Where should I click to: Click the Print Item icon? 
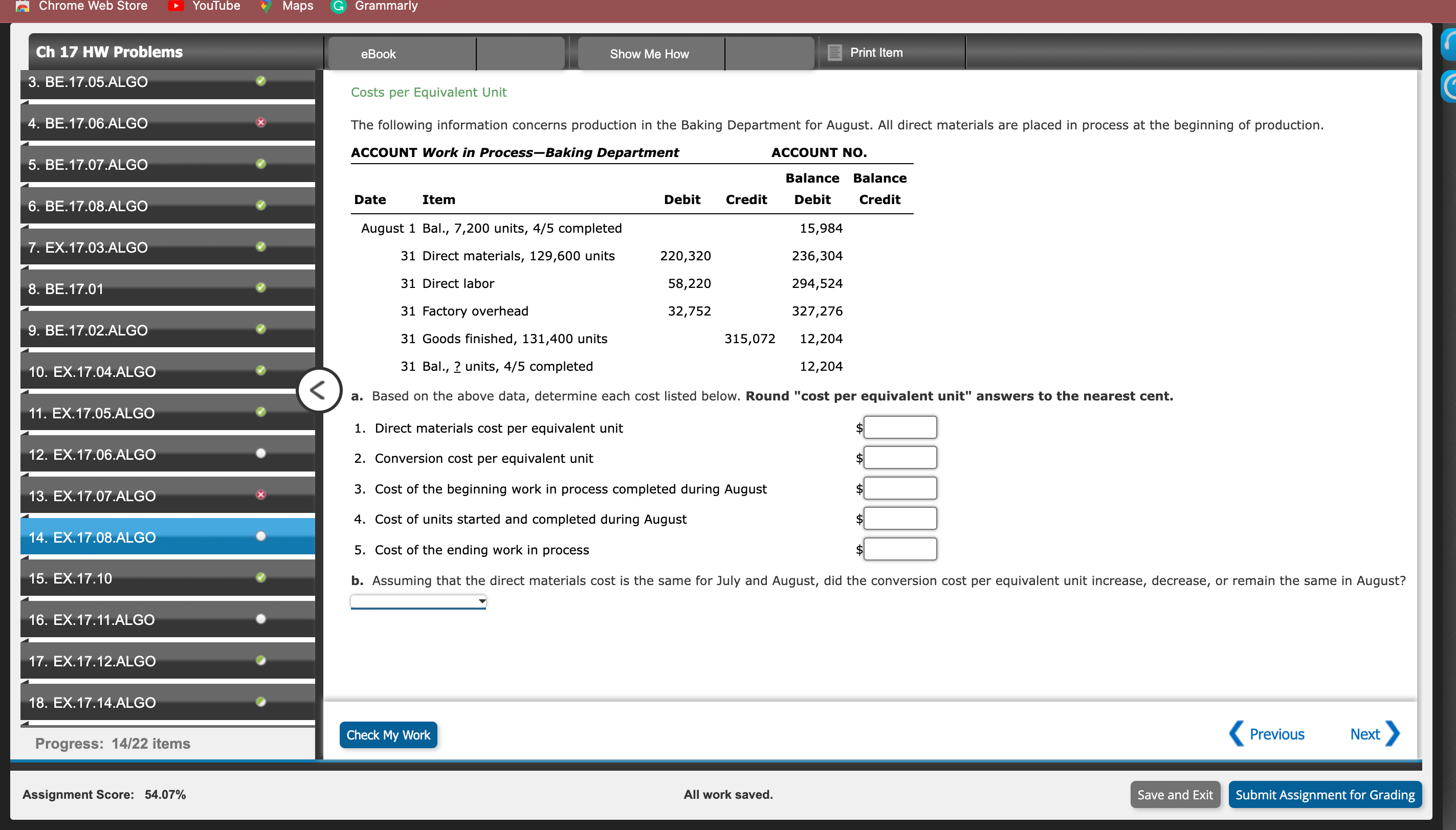[834, 53]
